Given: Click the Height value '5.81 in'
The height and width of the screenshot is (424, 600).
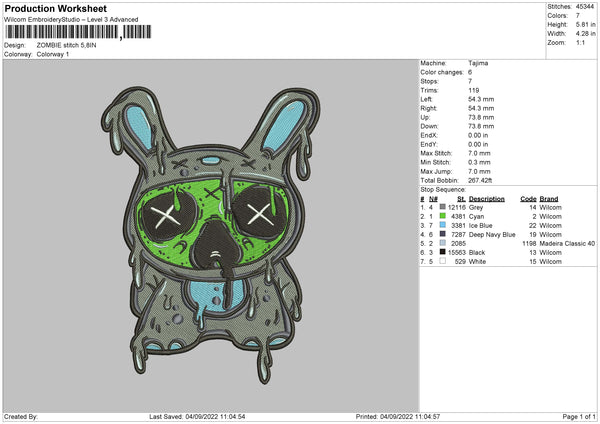Looking at the screenshot, I should [585, 24].
